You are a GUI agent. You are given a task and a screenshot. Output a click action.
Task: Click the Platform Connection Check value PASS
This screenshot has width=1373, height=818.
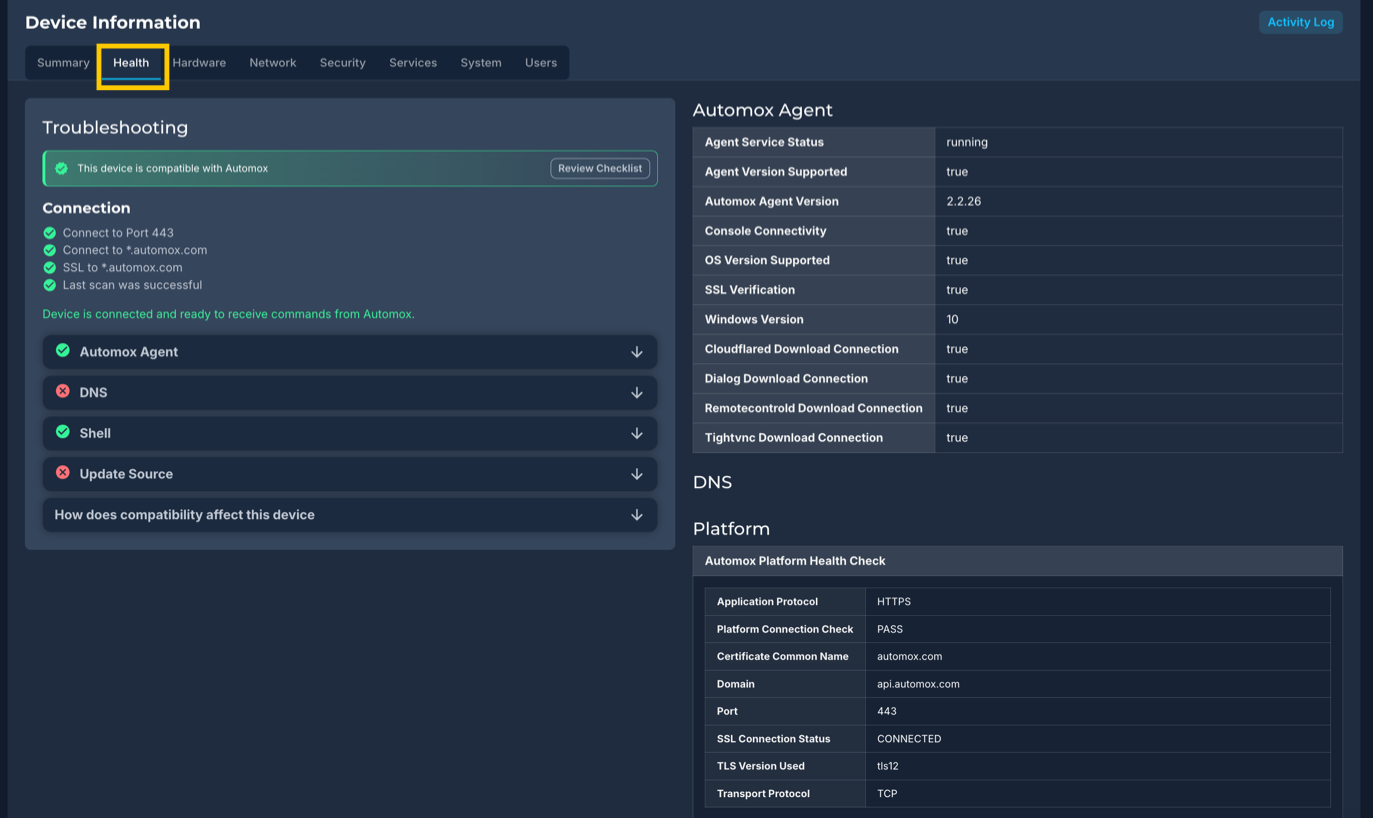click(x=890, y=629)
